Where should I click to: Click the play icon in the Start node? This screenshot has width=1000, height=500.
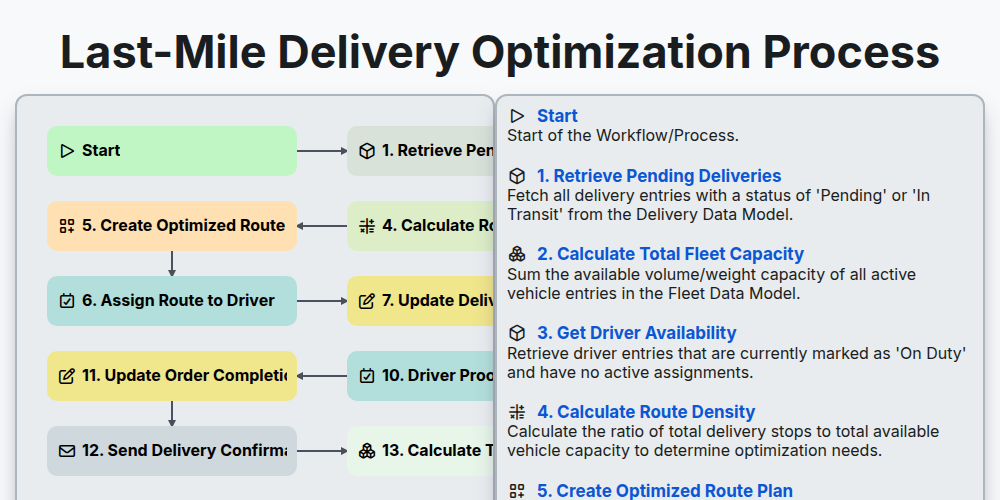67,151
